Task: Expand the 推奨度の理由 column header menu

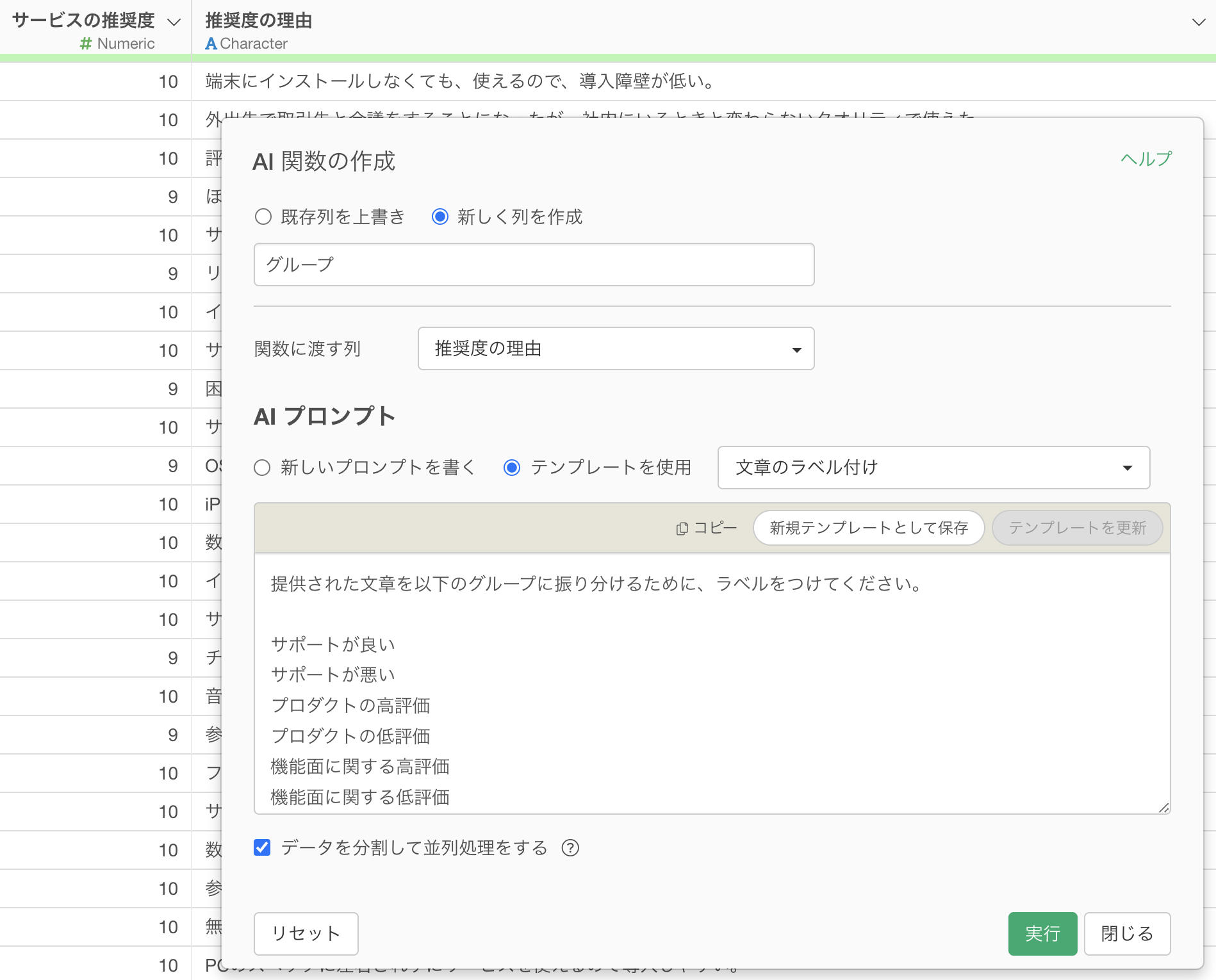Action: (x=1197, y=22)
